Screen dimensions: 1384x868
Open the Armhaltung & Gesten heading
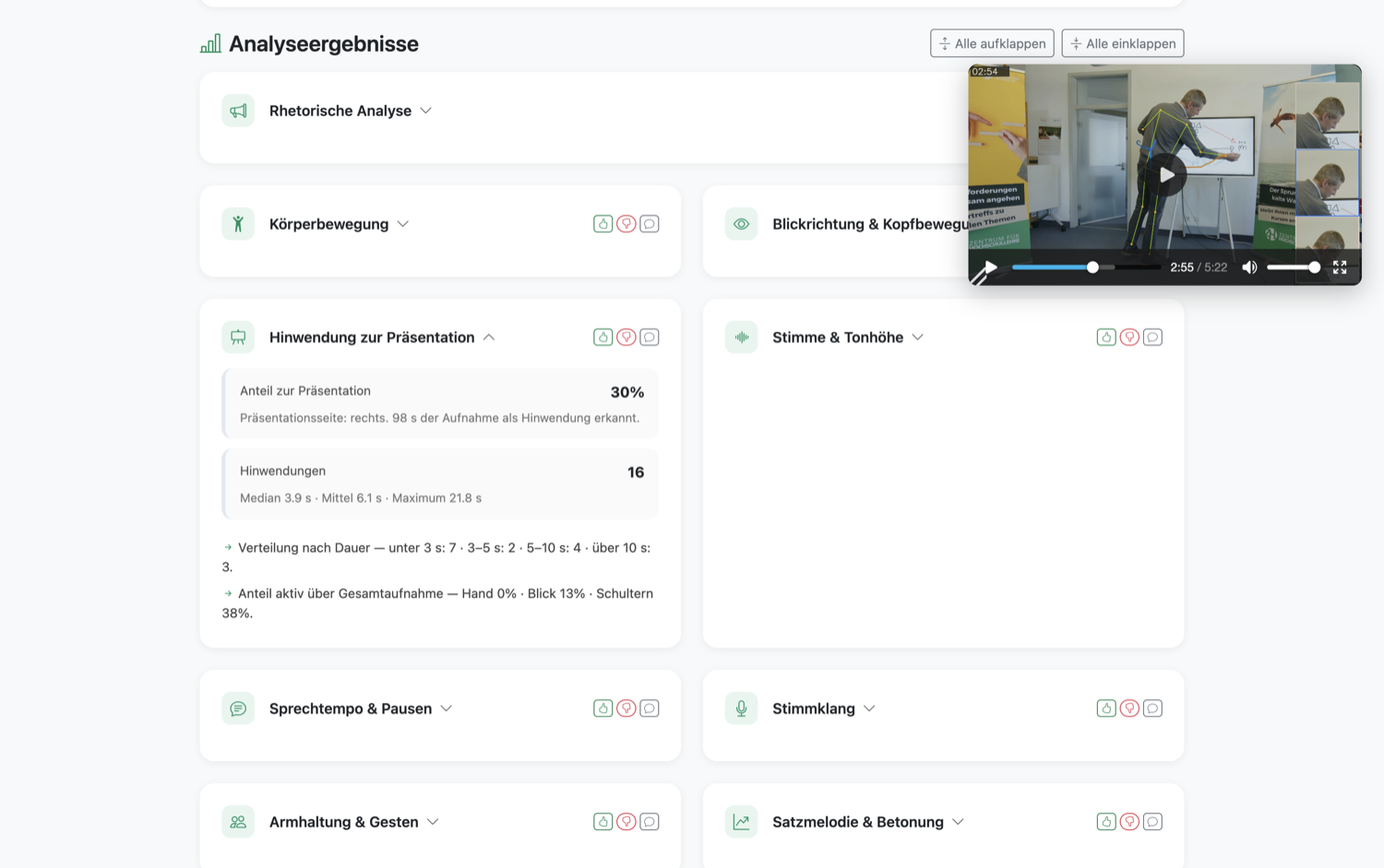click(343, 822)
